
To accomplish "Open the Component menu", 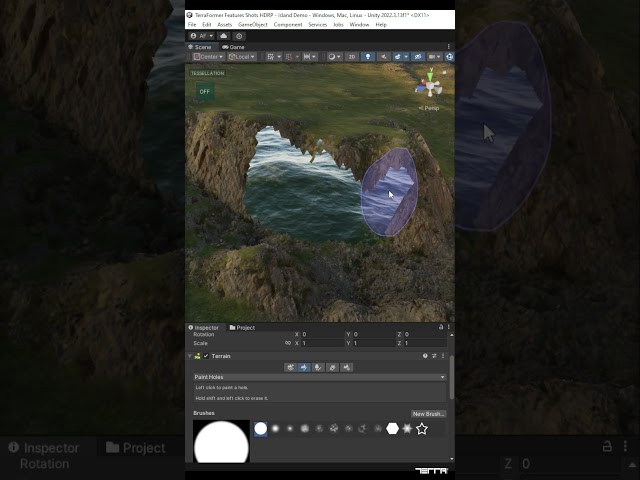I will 288,24.
